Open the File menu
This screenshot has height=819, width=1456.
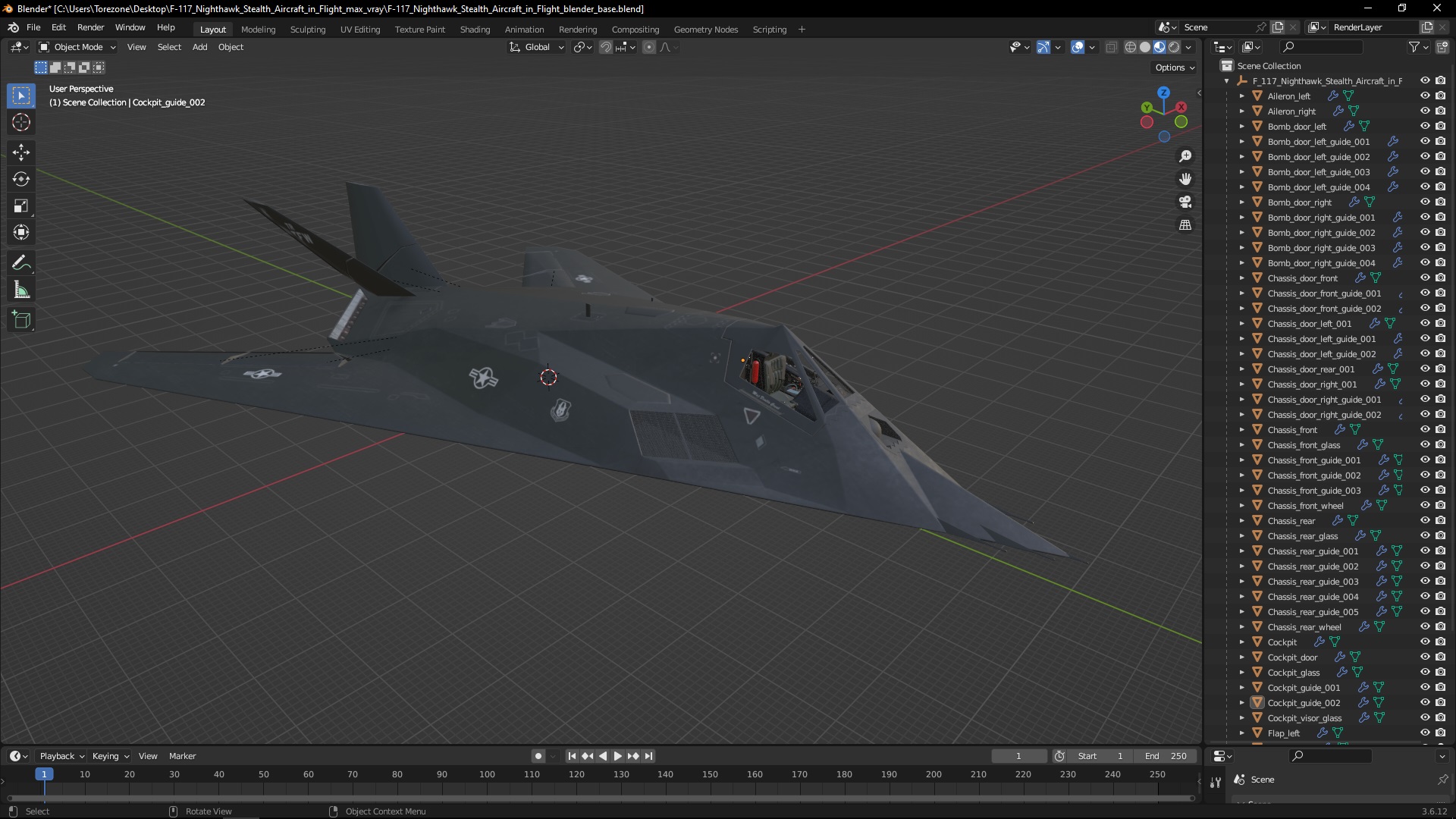point(33,27)
